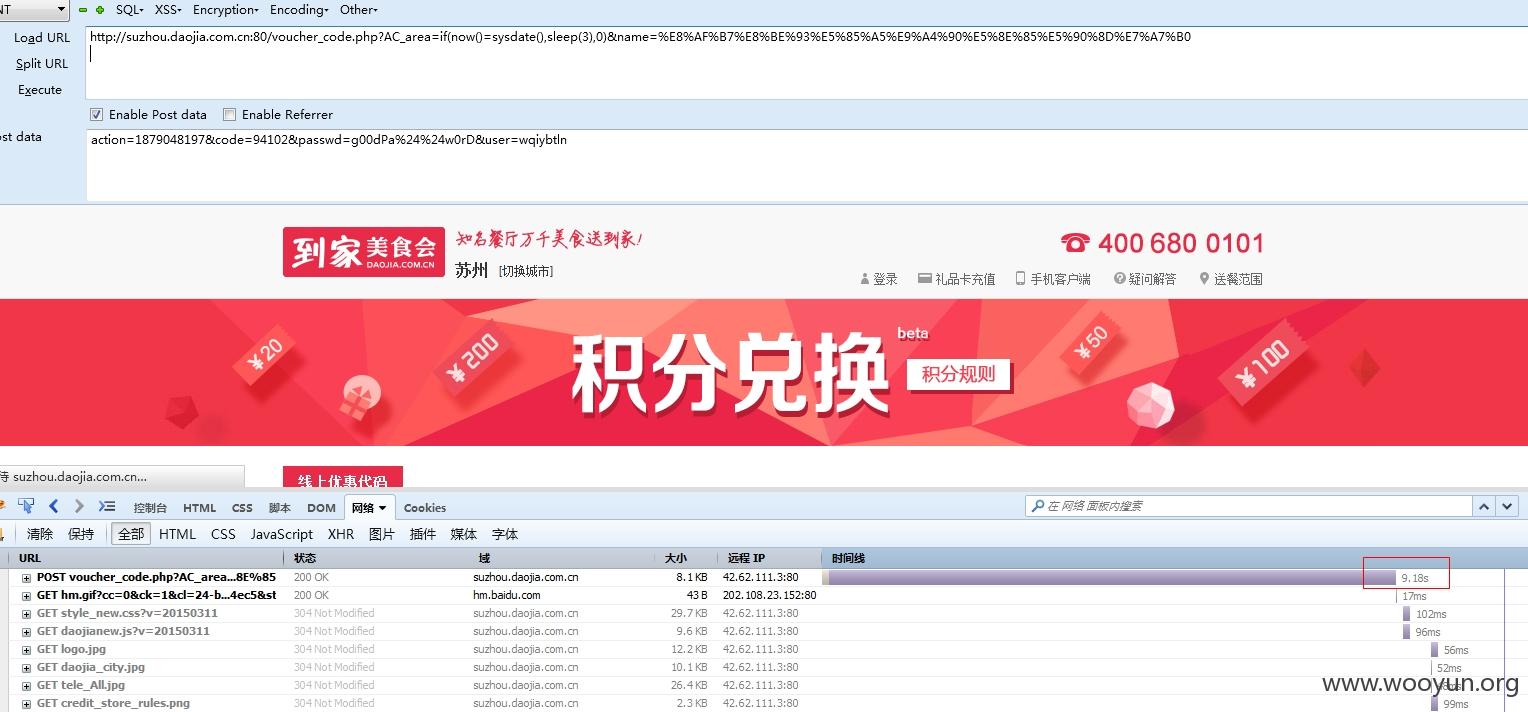Switch to the 控制台 tab
Viewport: 1528px width, 712px height.
pos(150,508)
